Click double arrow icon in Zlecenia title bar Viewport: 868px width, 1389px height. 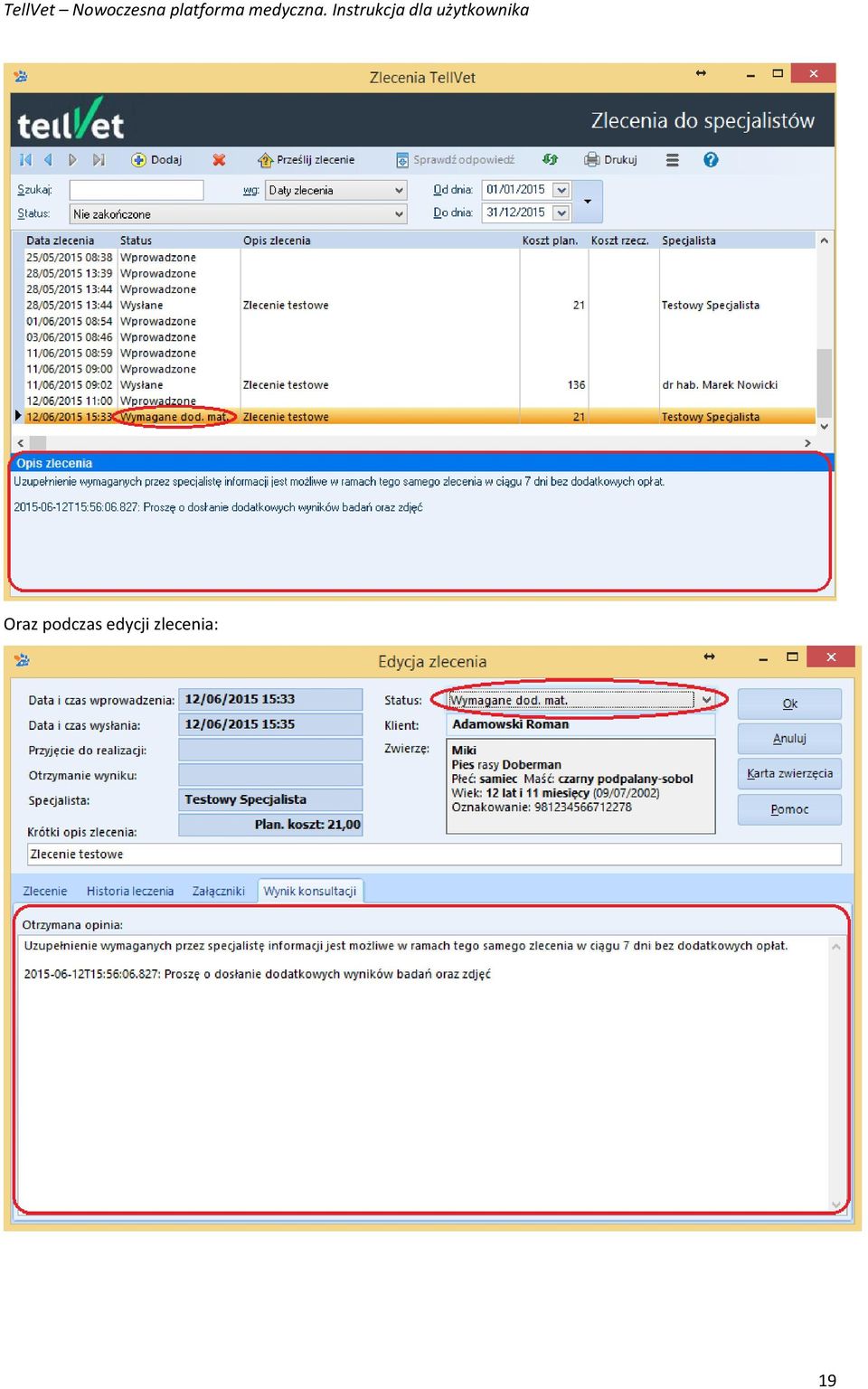701,73
